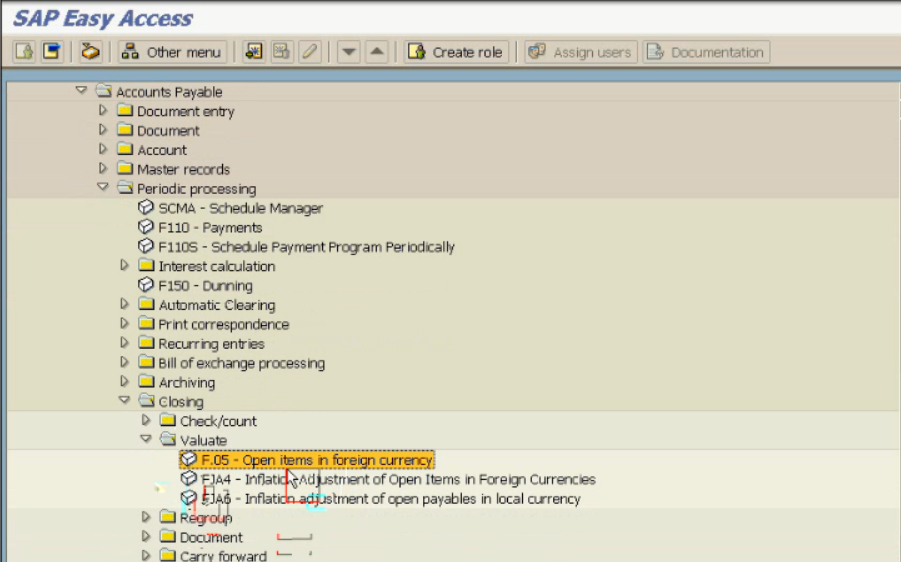Image resolution: width=901 pixels, height=562 pixels.
Task: Click the Move Favorites up arrow
Action: point(377,52)
